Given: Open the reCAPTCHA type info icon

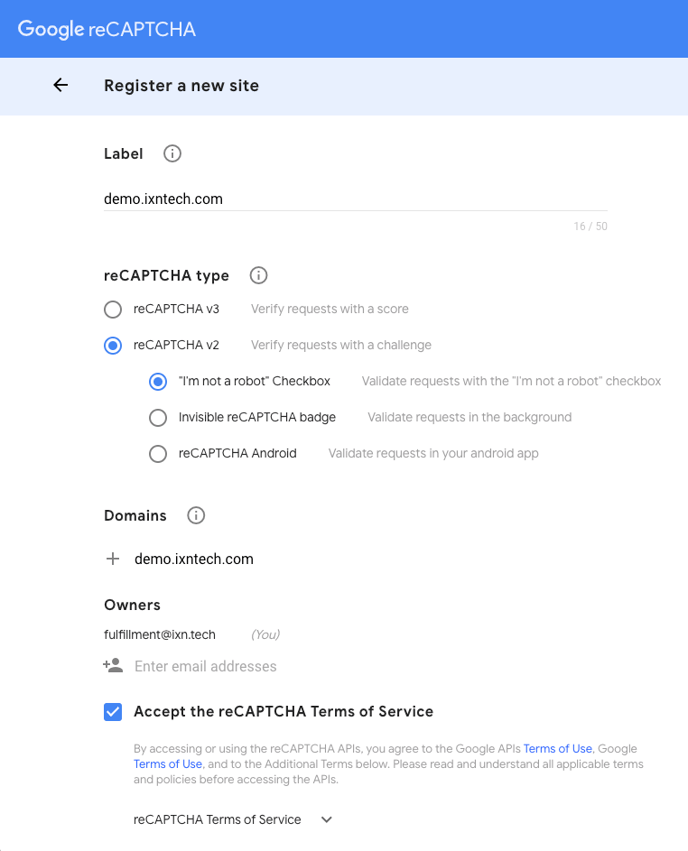Looking at the screenshot, I should (x=258, y=275).
